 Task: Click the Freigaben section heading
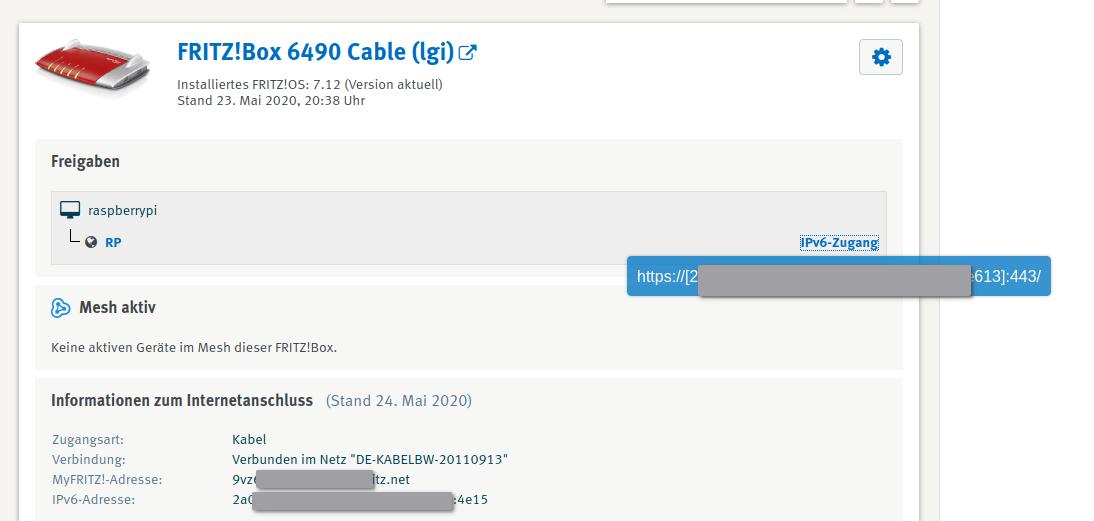(x=85, y=161)
